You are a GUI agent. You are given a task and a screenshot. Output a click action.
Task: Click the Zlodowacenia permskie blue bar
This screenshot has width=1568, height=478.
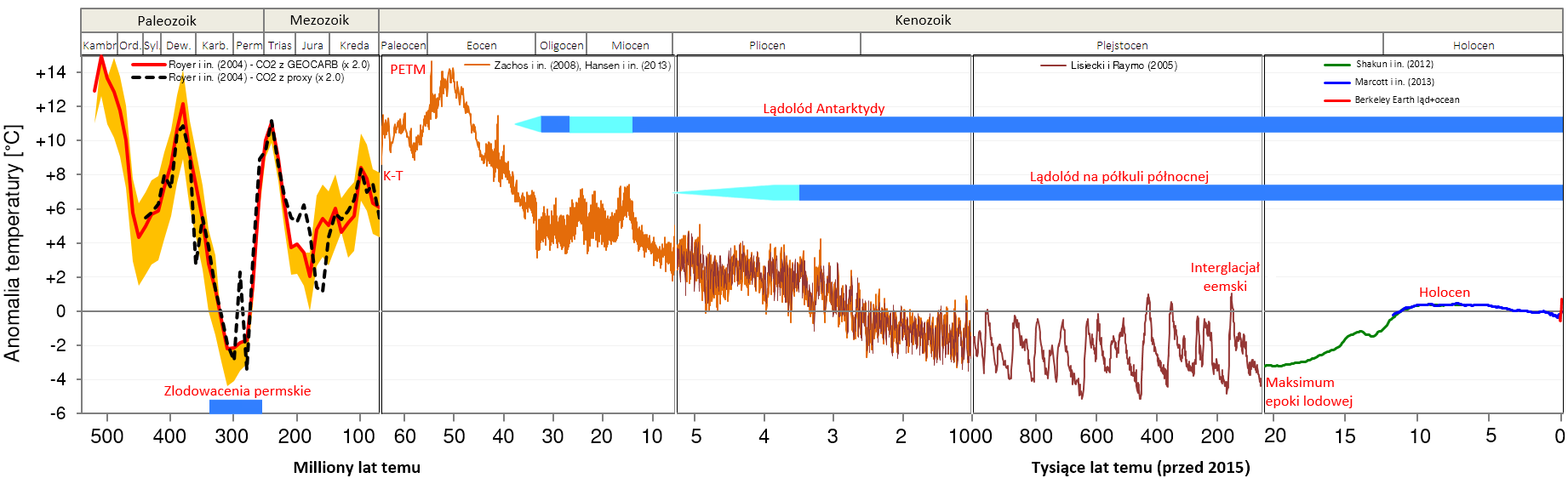236,407
